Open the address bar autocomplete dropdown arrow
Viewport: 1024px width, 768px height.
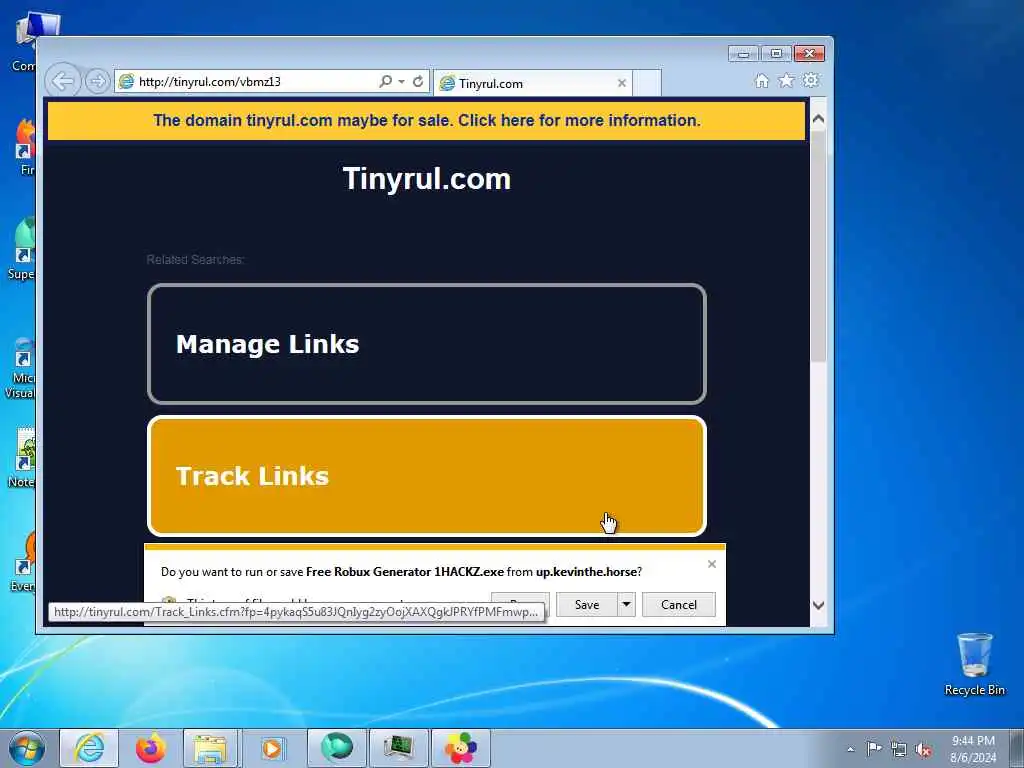pyautogui.click(x=401, y=82)
